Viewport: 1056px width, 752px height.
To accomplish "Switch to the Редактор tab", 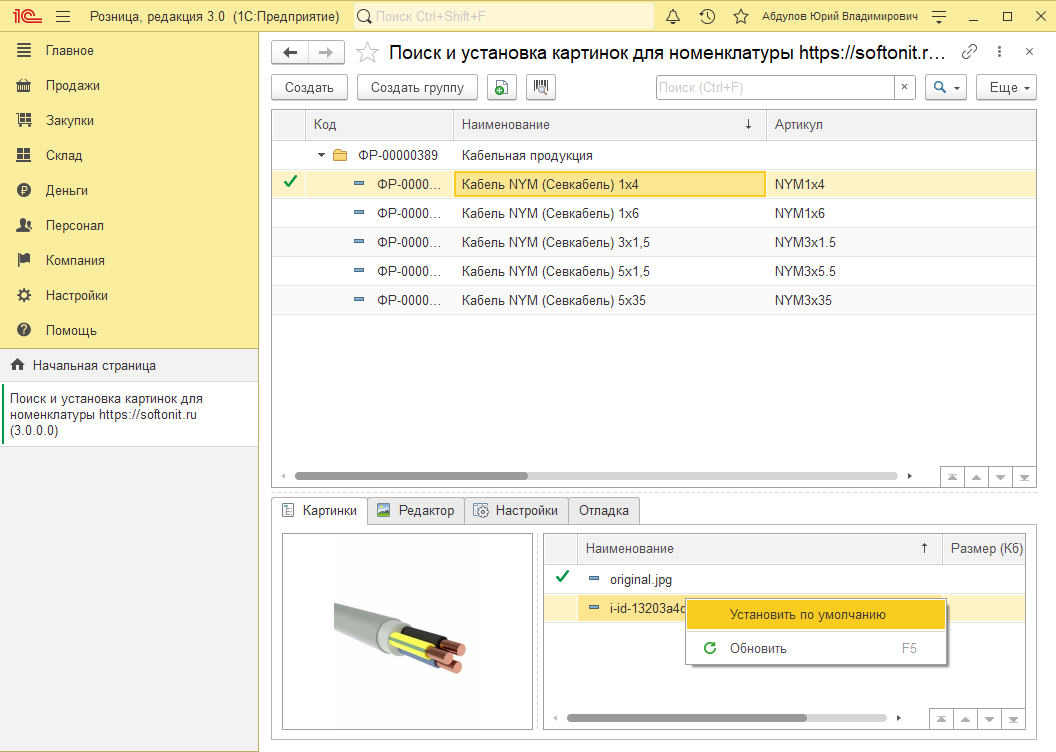I will tap(416, 511).
